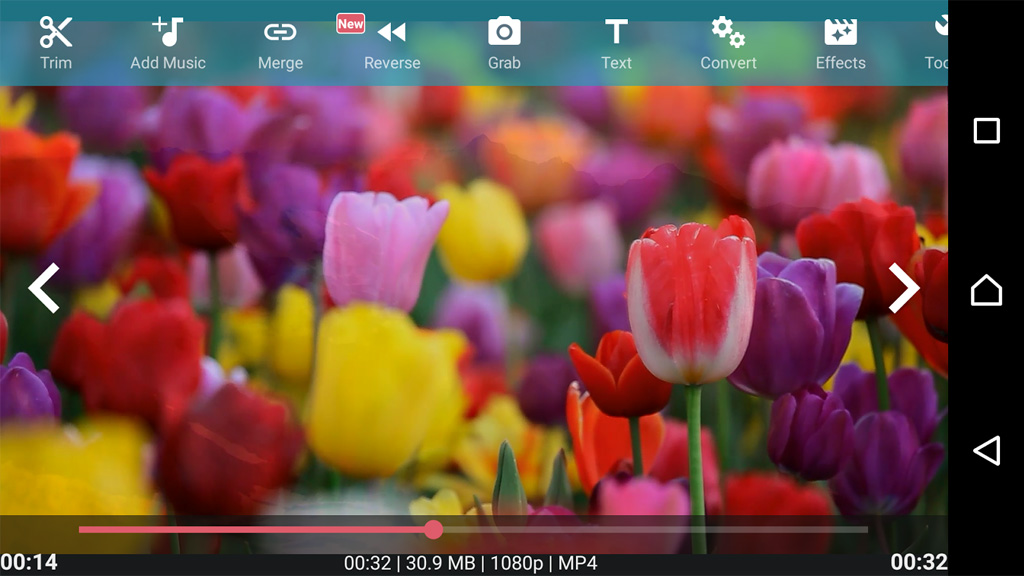This screenshot has width=1024, height=576.
Task: Tap the Android home button
Action: (986, 290)
